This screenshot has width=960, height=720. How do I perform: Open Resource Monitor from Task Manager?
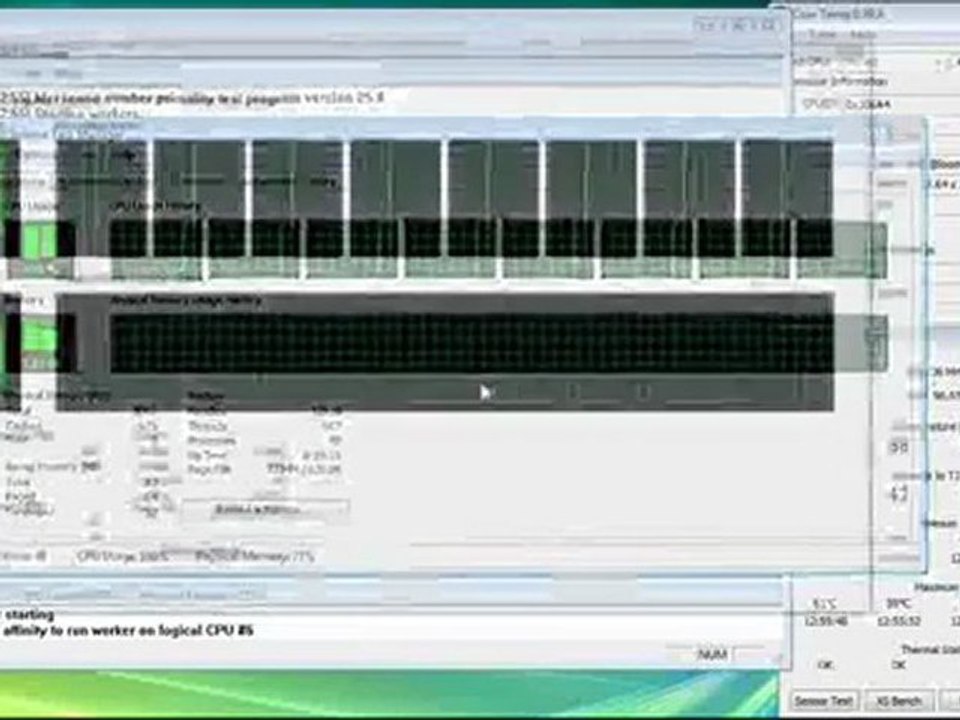click(264, 509)
